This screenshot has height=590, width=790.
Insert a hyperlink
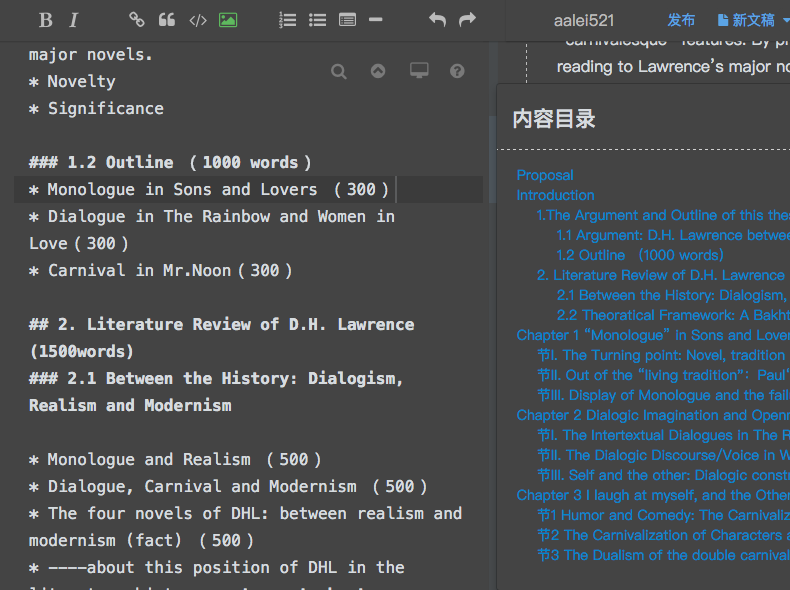pos(137,20)
